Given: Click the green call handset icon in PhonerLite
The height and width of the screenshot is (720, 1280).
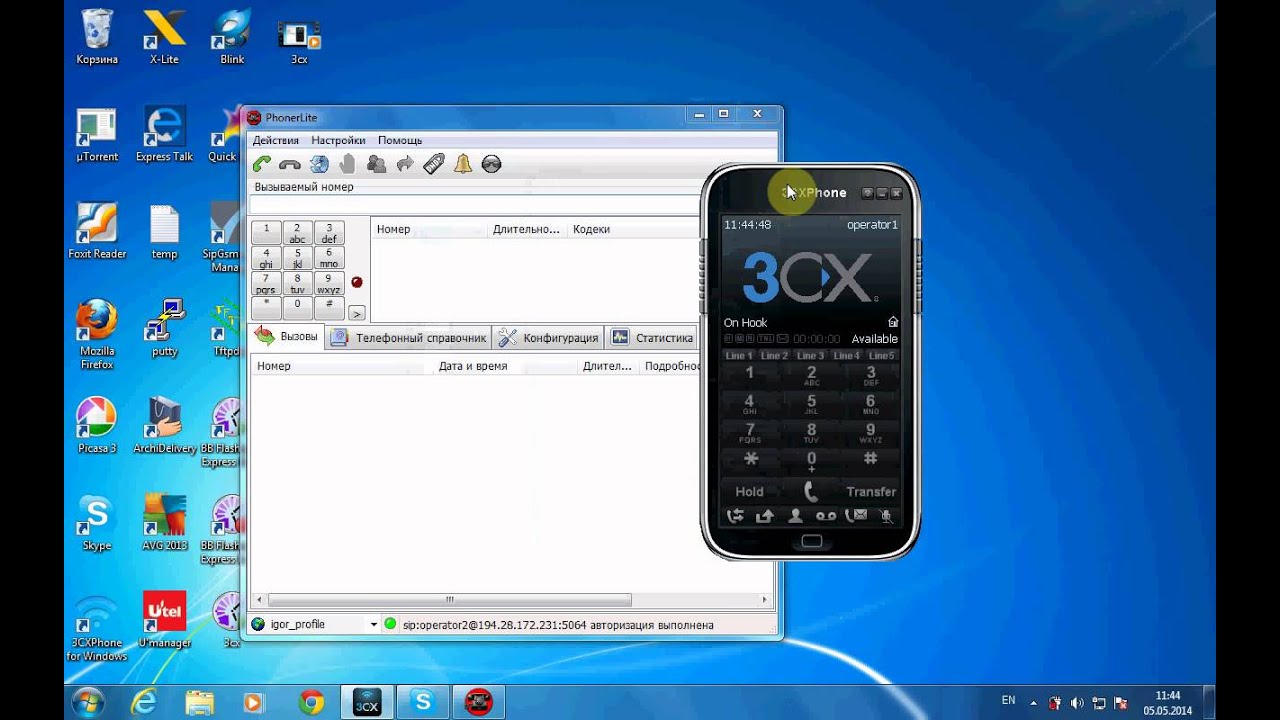Looking at the screenshot, I should click(x=262, y=164).
